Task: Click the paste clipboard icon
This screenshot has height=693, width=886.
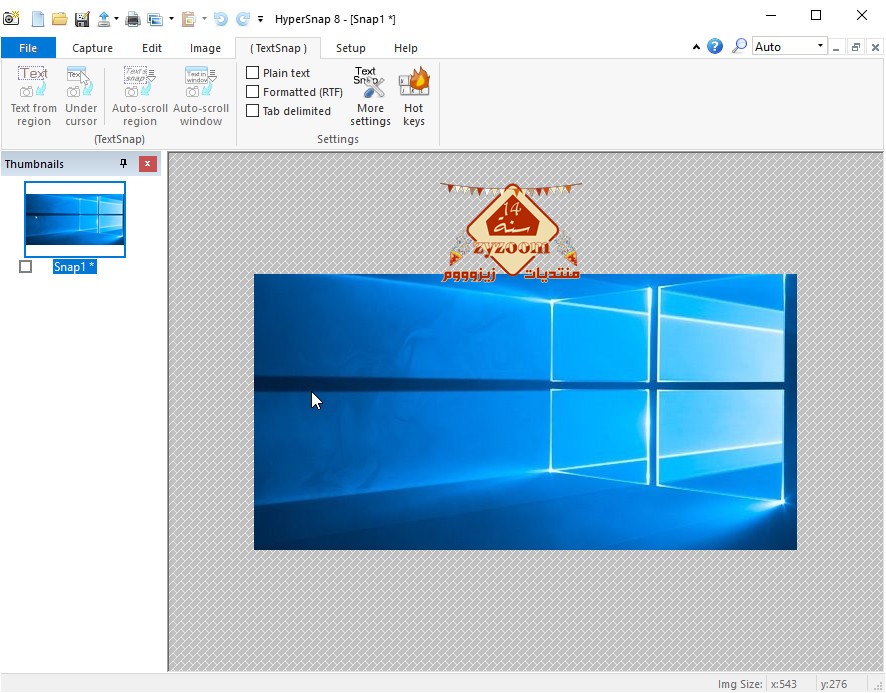Action: tap(188, 19)
